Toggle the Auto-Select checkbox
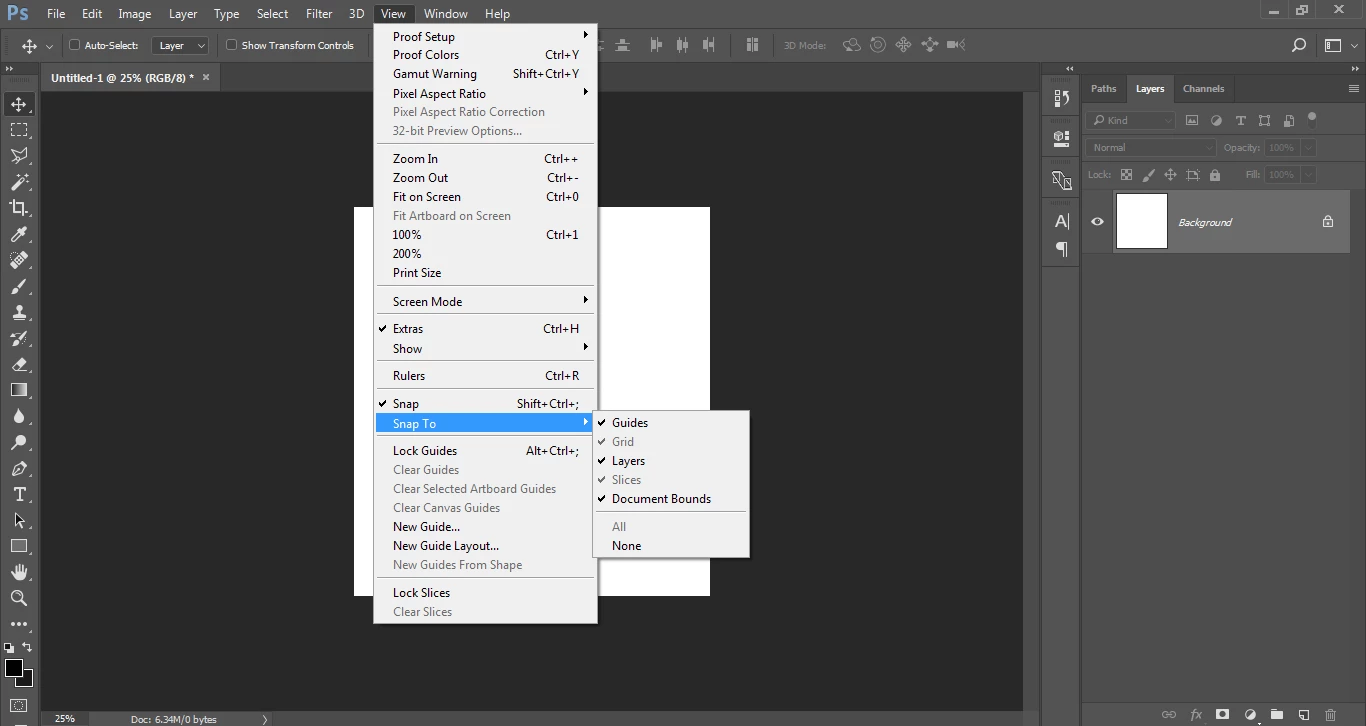Screen dimensions: 1366x726 (x=74, y=45)
